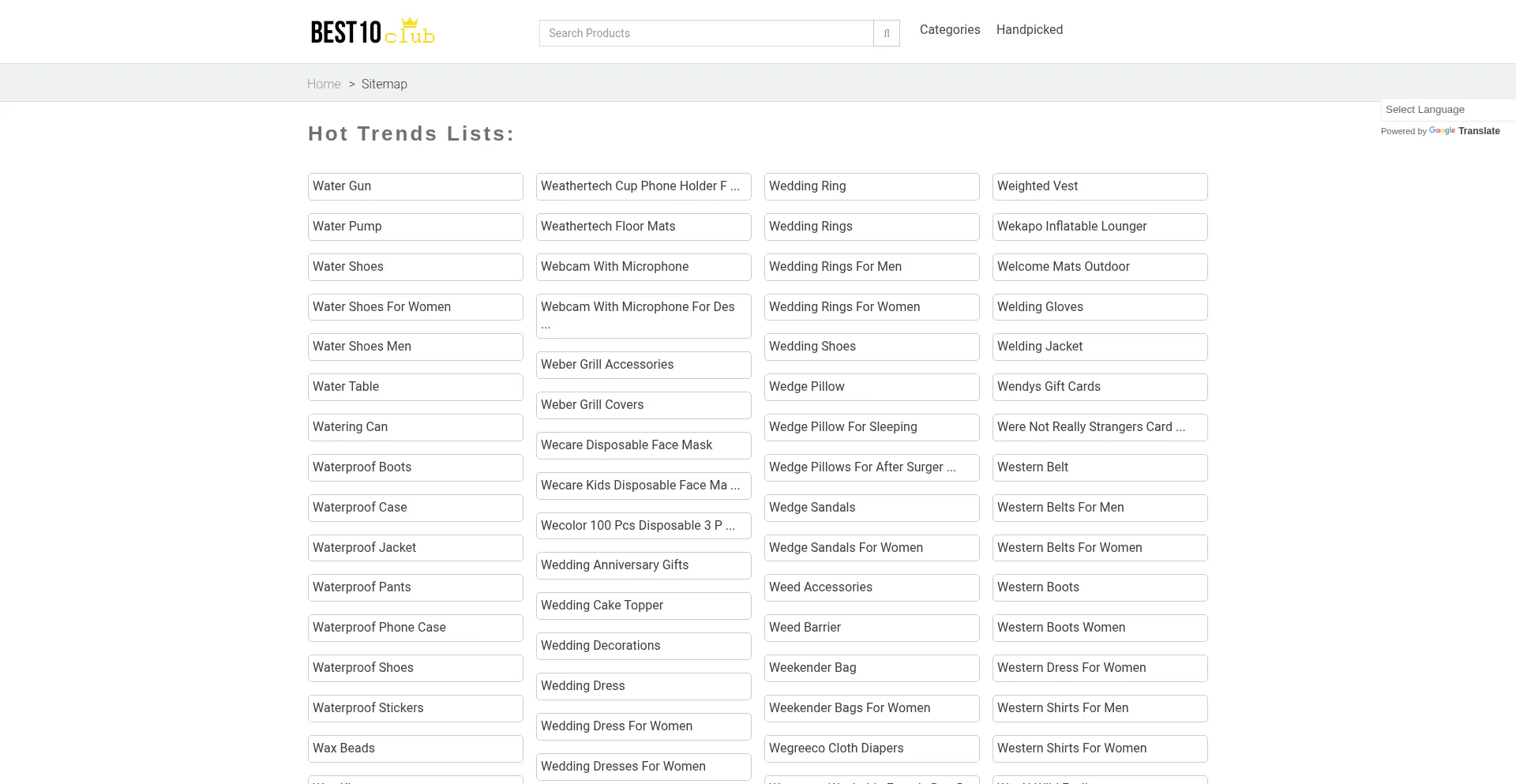The image size is (1516, 784).
Task: Open the Select Language dropdown
Action: tap(1448, 110)
